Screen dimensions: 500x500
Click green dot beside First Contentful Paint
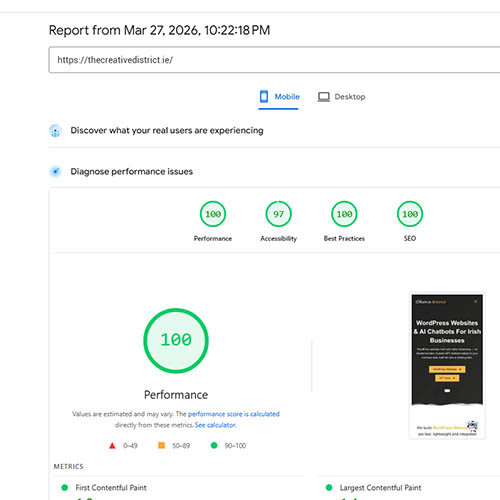tap(65, 487)
